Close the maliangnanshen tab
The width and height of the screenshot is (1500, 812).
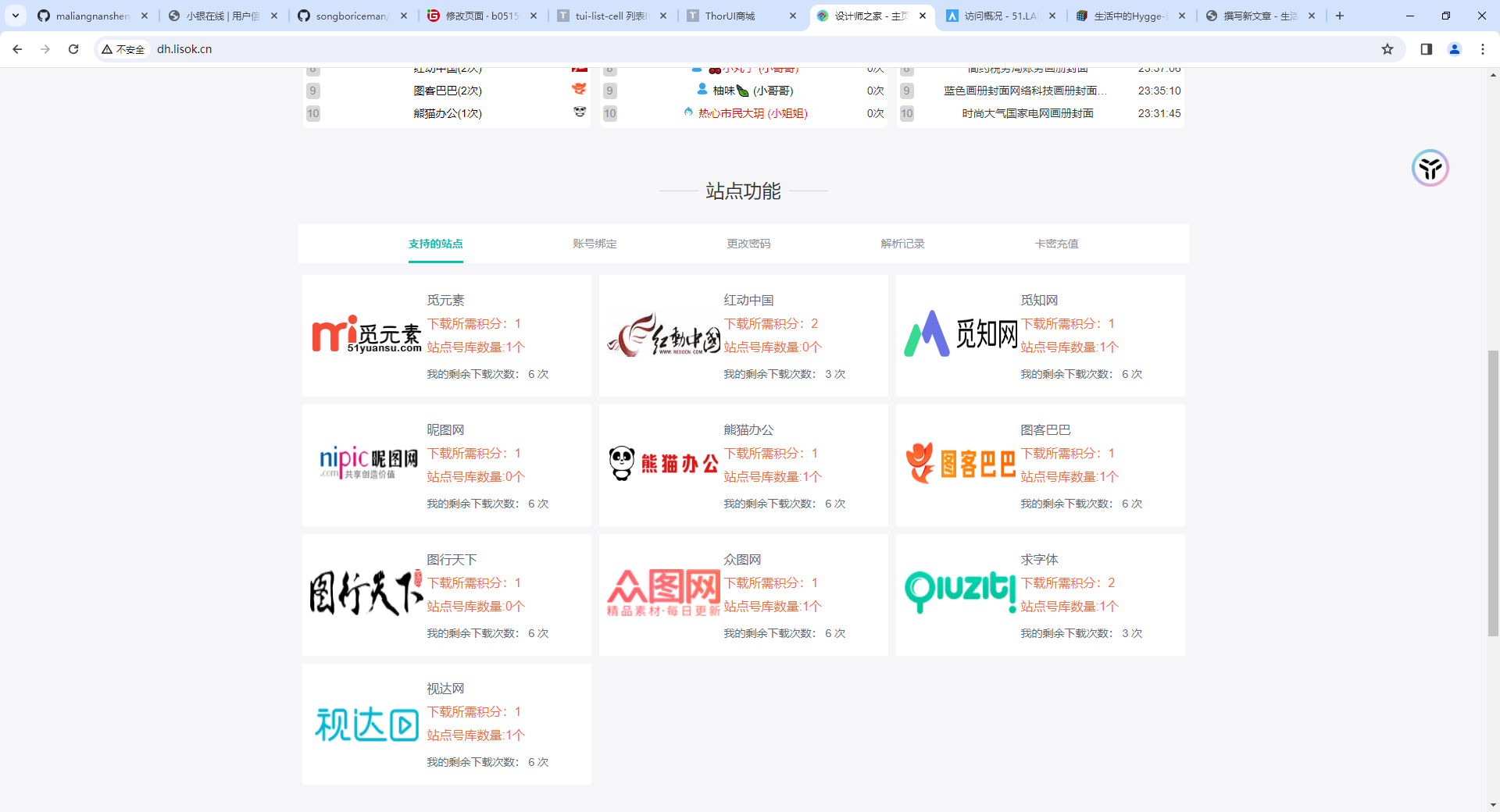coord(145,16)
